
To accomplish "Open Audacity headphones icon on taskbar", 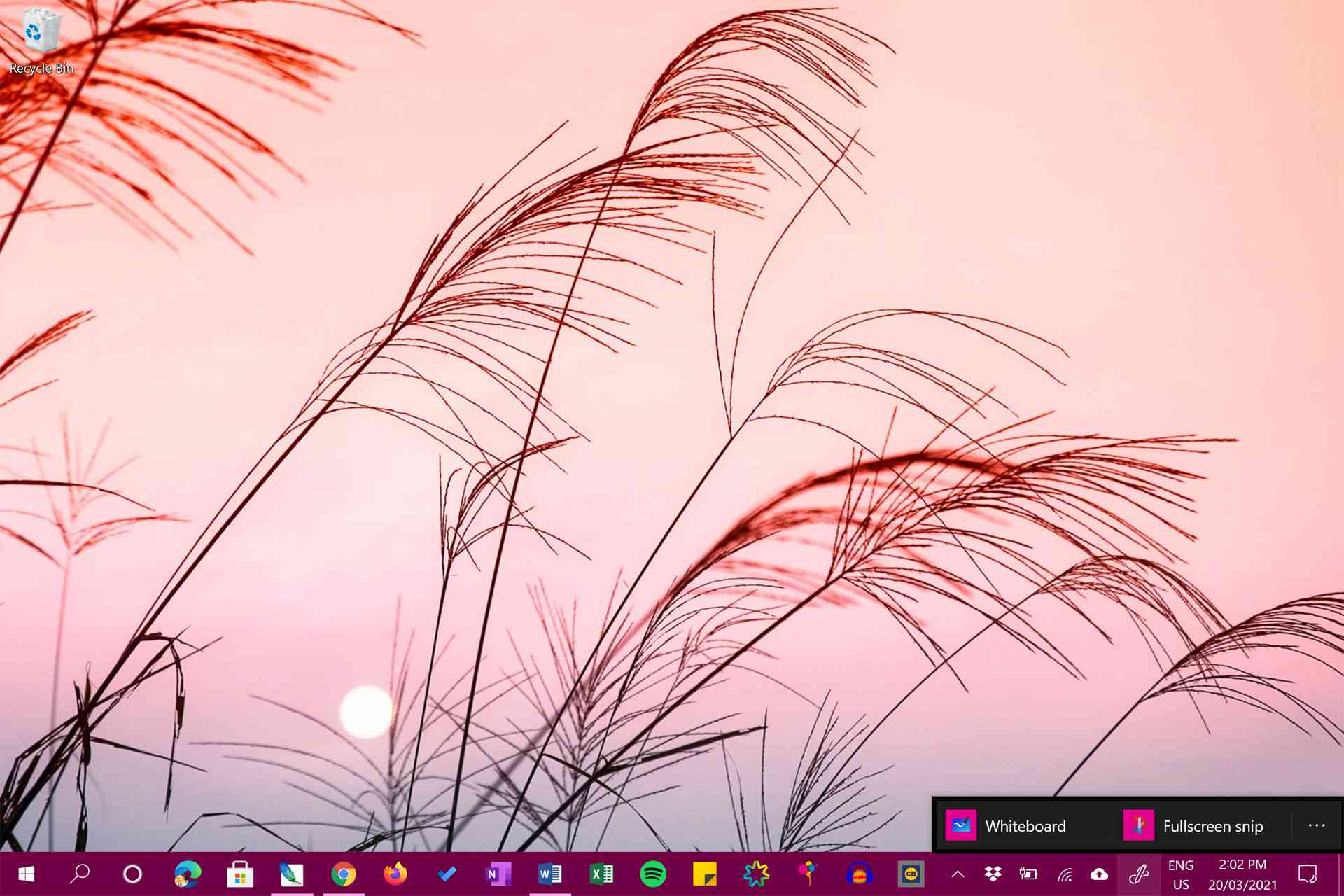I will (x=860, y=874).
